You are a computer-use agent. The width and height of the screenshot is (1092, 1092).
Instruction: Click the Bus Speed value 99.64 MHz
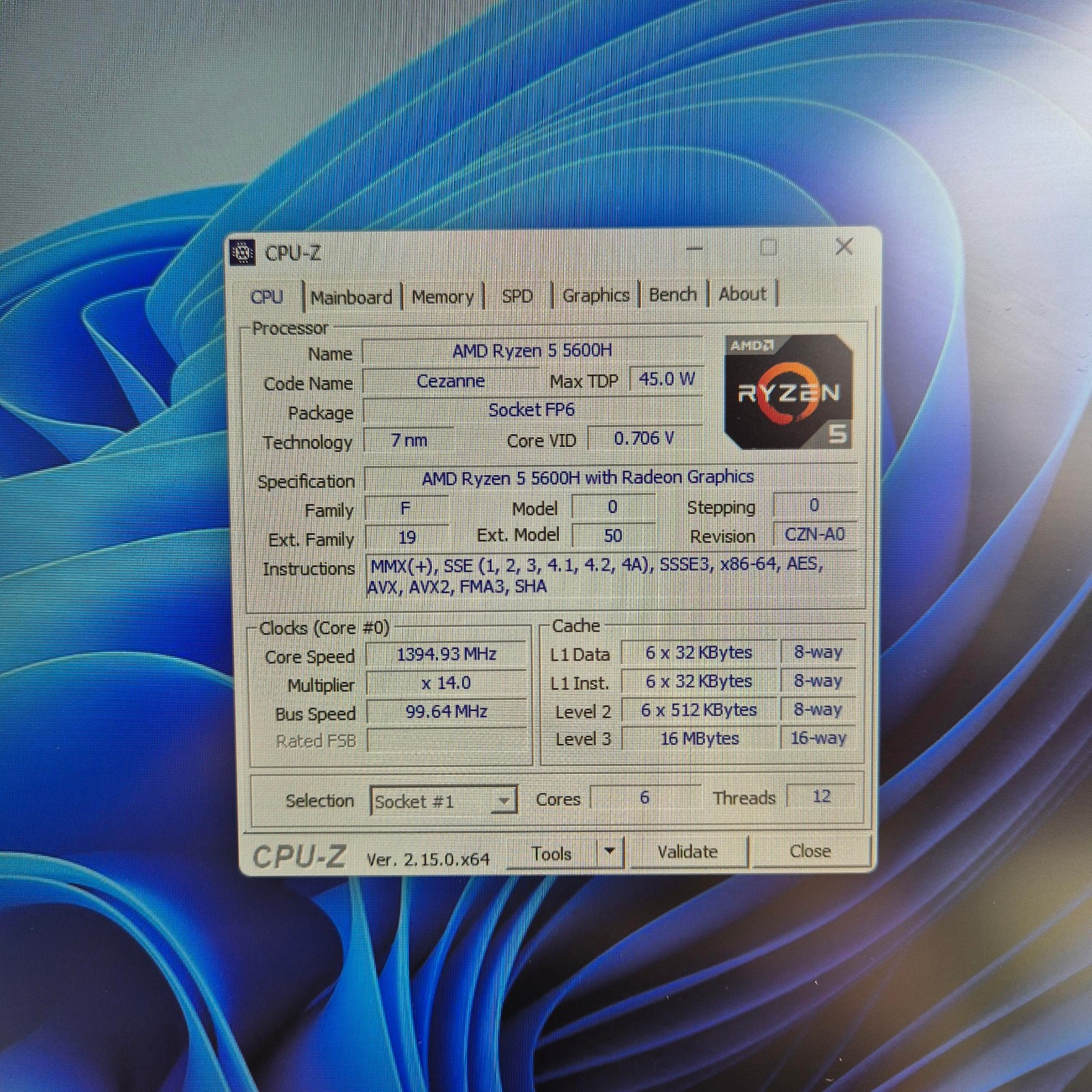coord(446,712)
